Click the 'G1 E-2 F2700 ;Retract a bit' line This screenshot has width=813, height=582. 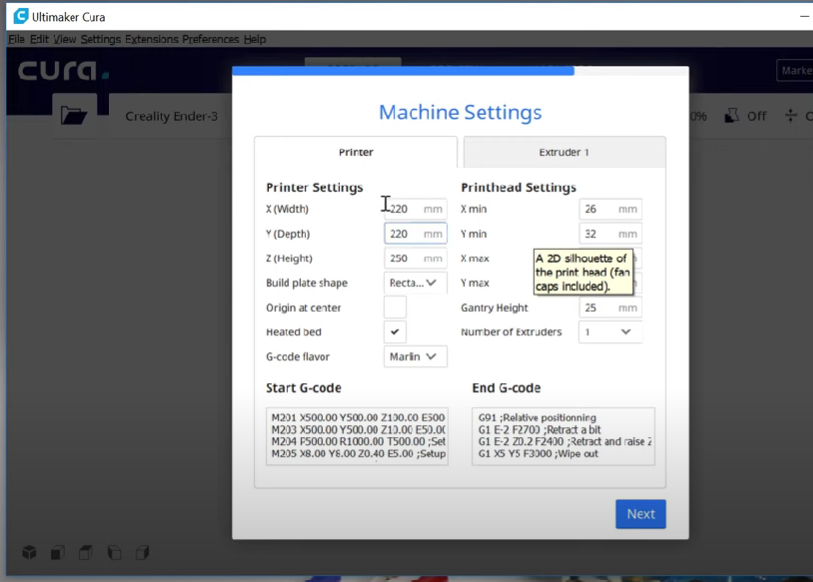[x=539, y=429]
